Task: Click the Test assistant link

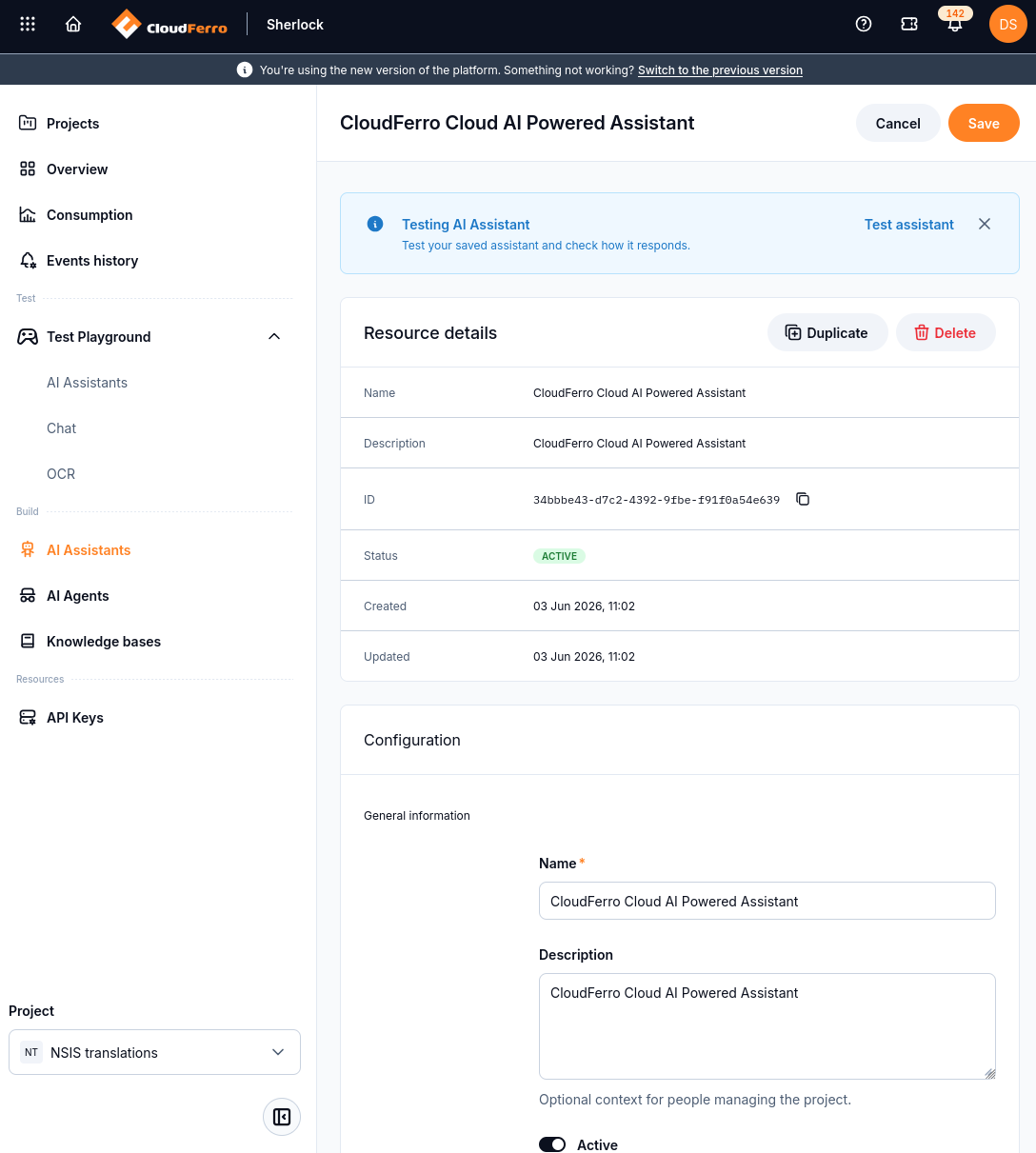Action: click(909, 224)
